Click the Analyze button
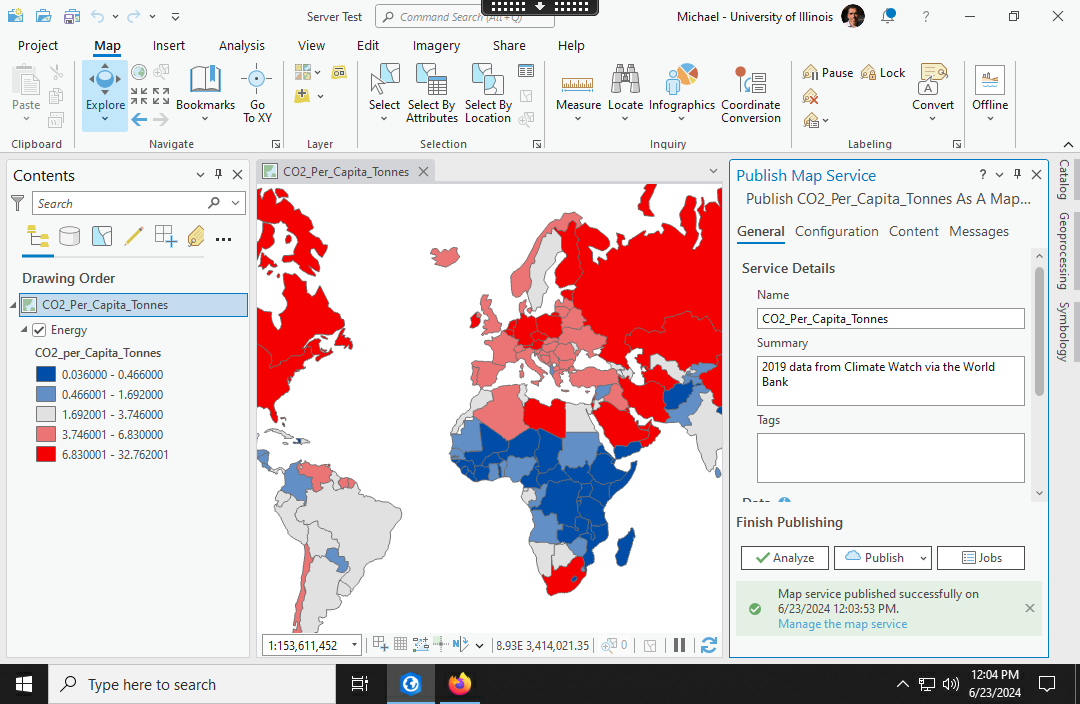Image resolution: width=1080 pixels, height=704 pixels. click(785, 558)
